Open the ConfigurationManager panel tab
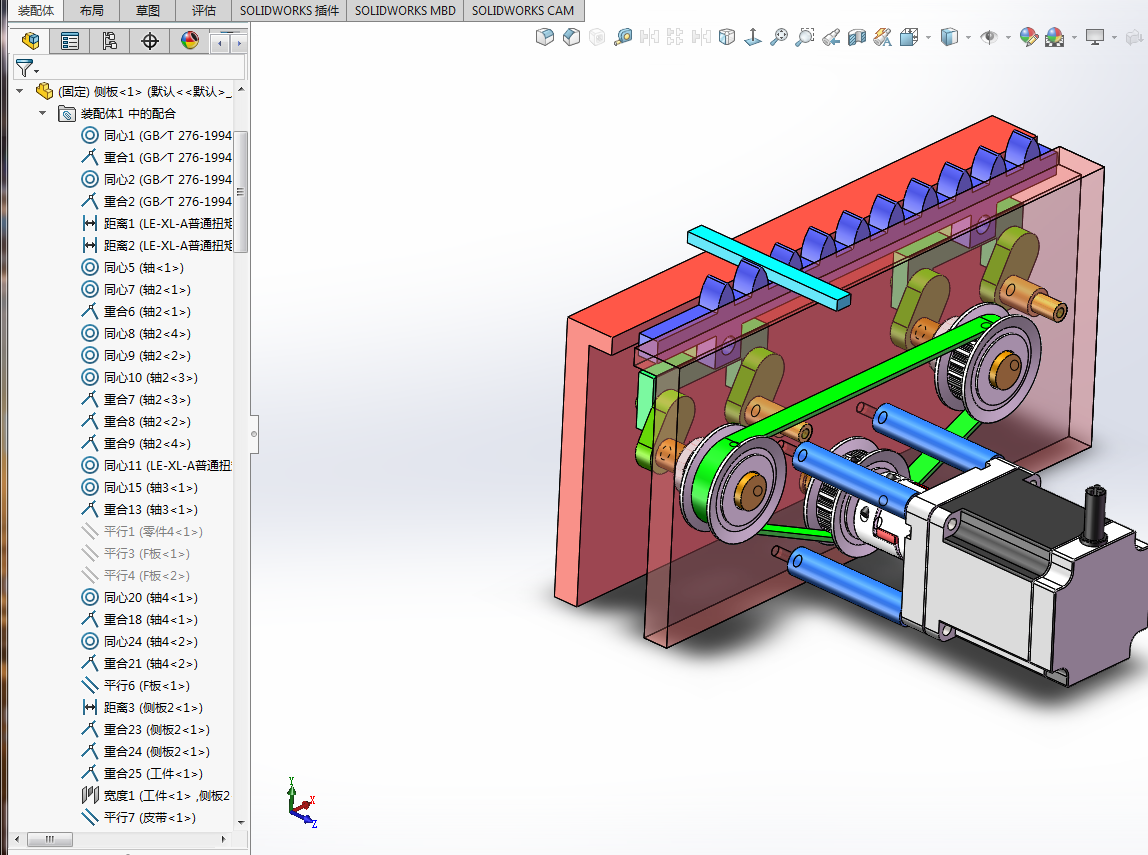Screen dimensions: 1148x855 (x=110, y=41)
